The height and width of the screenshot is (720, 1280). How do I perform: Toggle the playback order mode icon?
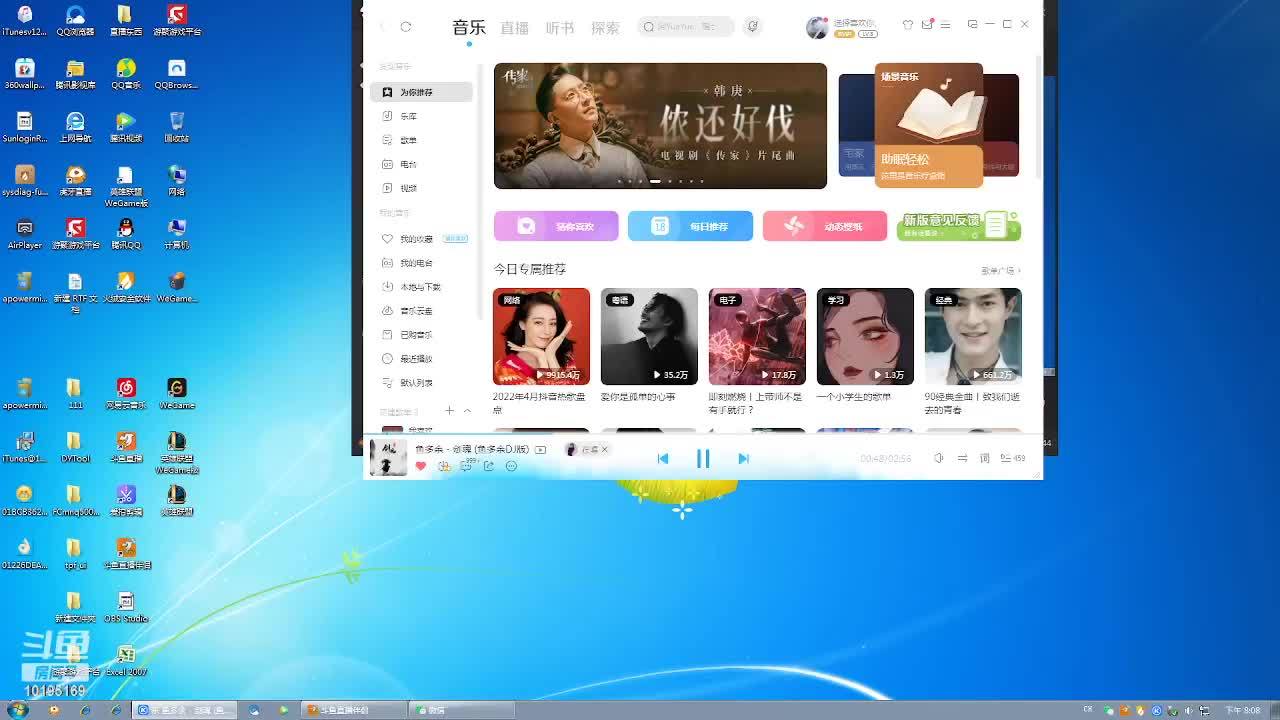click(x=962, y=458)
